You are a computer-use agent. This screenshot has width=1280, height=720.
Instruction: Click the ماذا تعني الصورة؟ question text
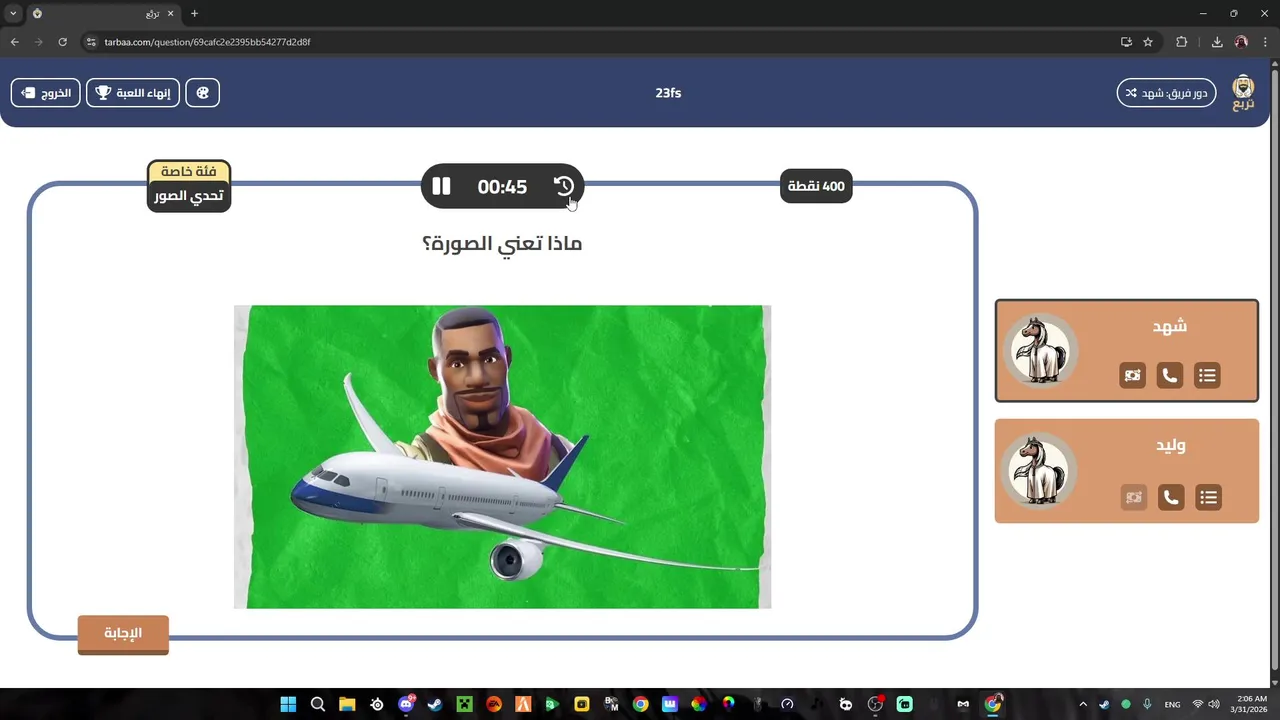click(x=502, y=243)
